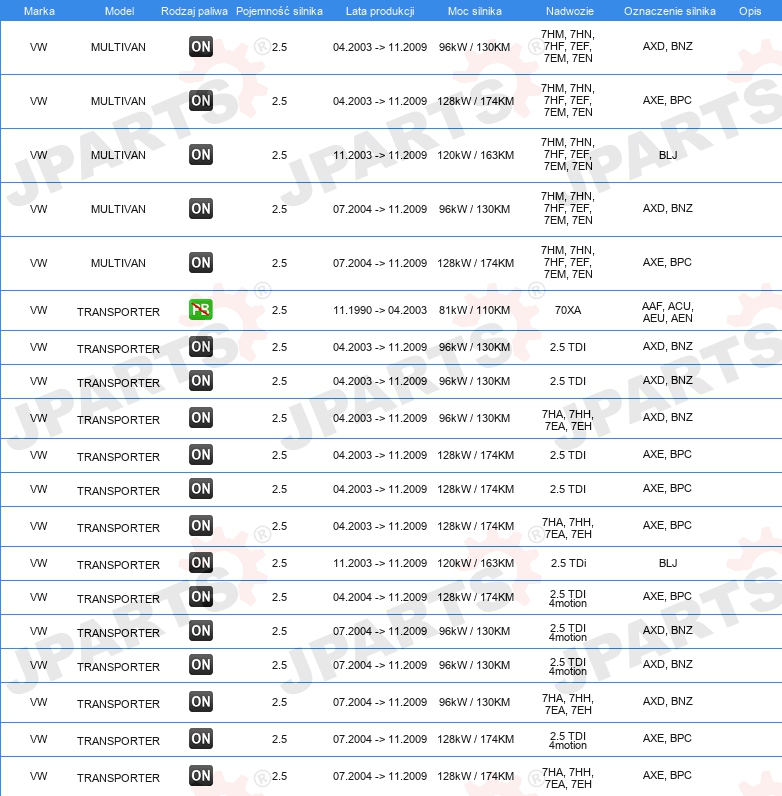Click ON icon in Transporter 07.2004 128kW 7HA row
782x796 pixels.
tap(201, 776)
